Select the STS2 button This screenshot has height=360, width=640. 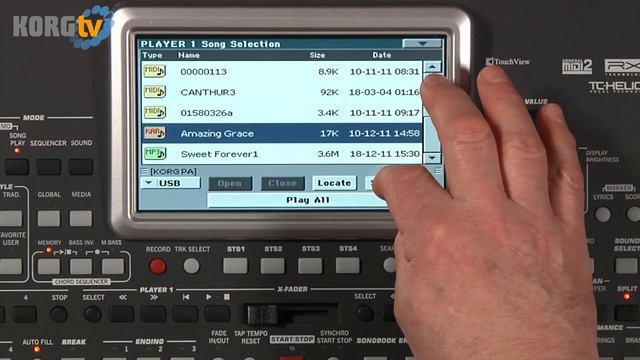[273, 266]
